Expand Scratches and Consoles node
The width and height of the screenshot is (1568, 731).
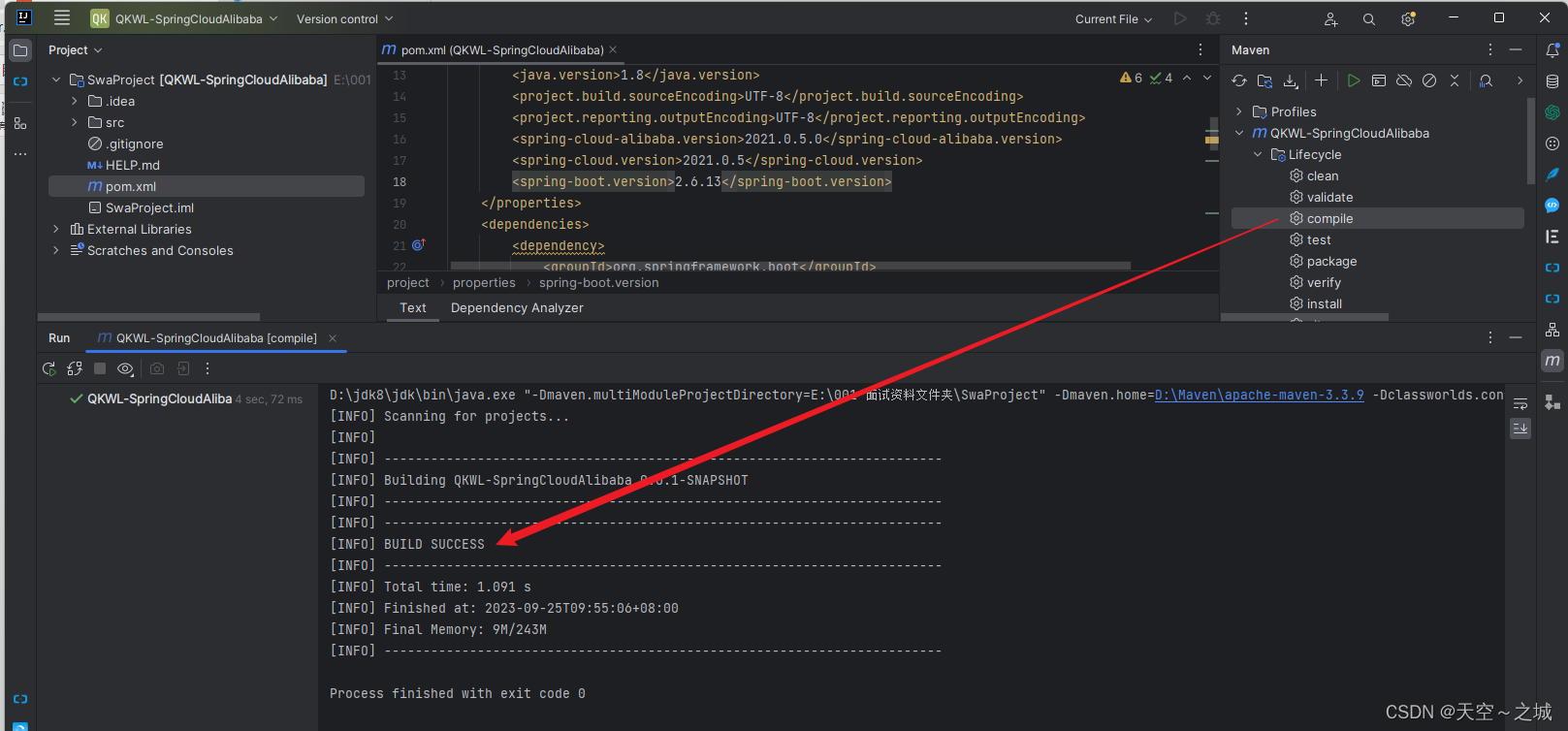pos(56,250)
